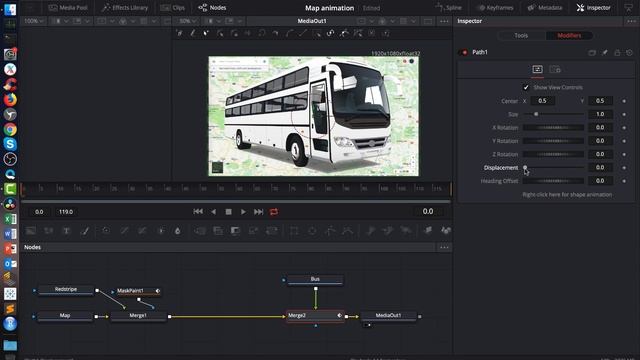Open the Path1 Settings sub-tab icon
640x360 pixels.
[x=555, y=69]
